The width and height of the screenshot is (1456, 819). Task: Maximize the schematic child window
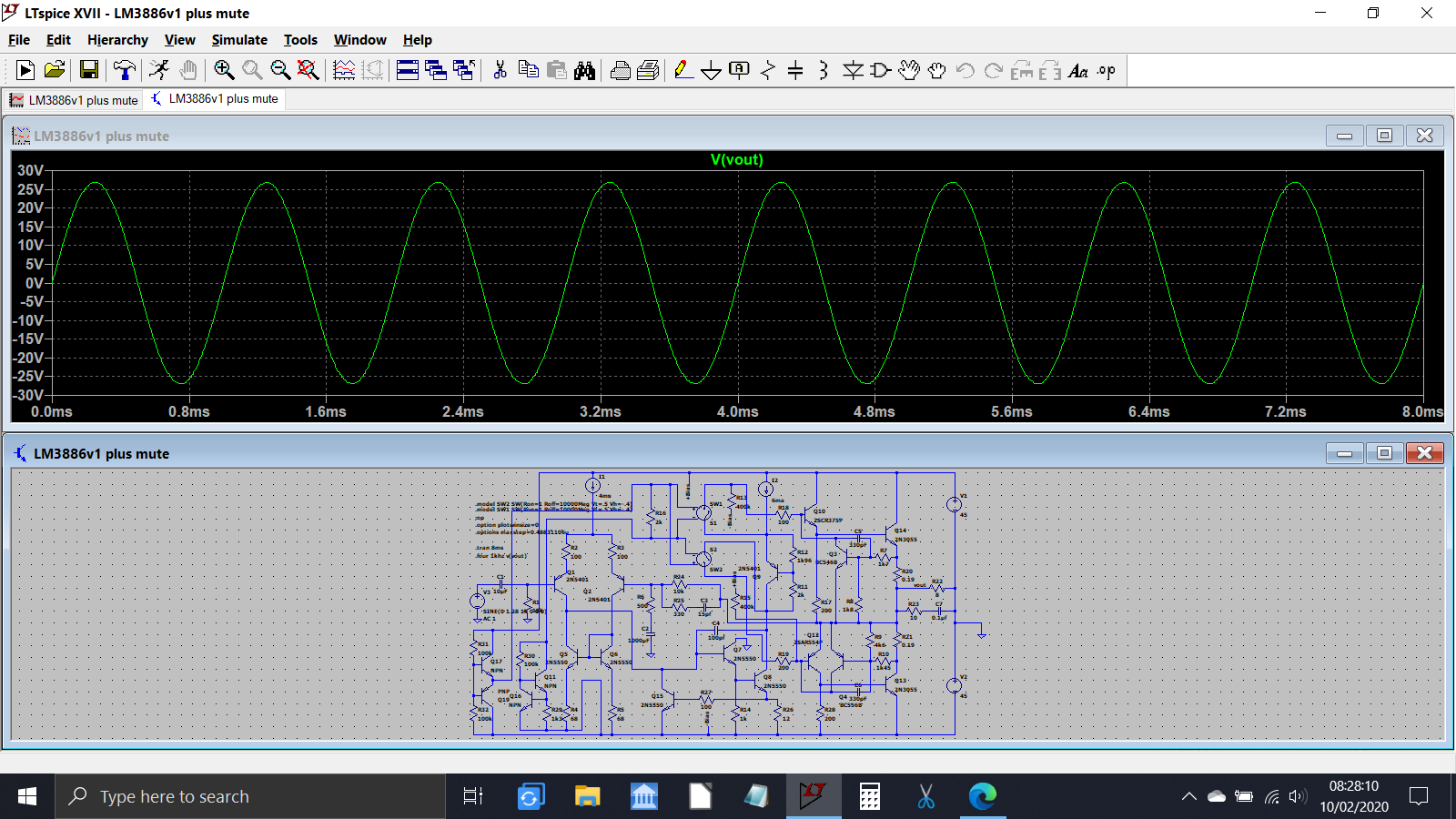point(1384,453)
